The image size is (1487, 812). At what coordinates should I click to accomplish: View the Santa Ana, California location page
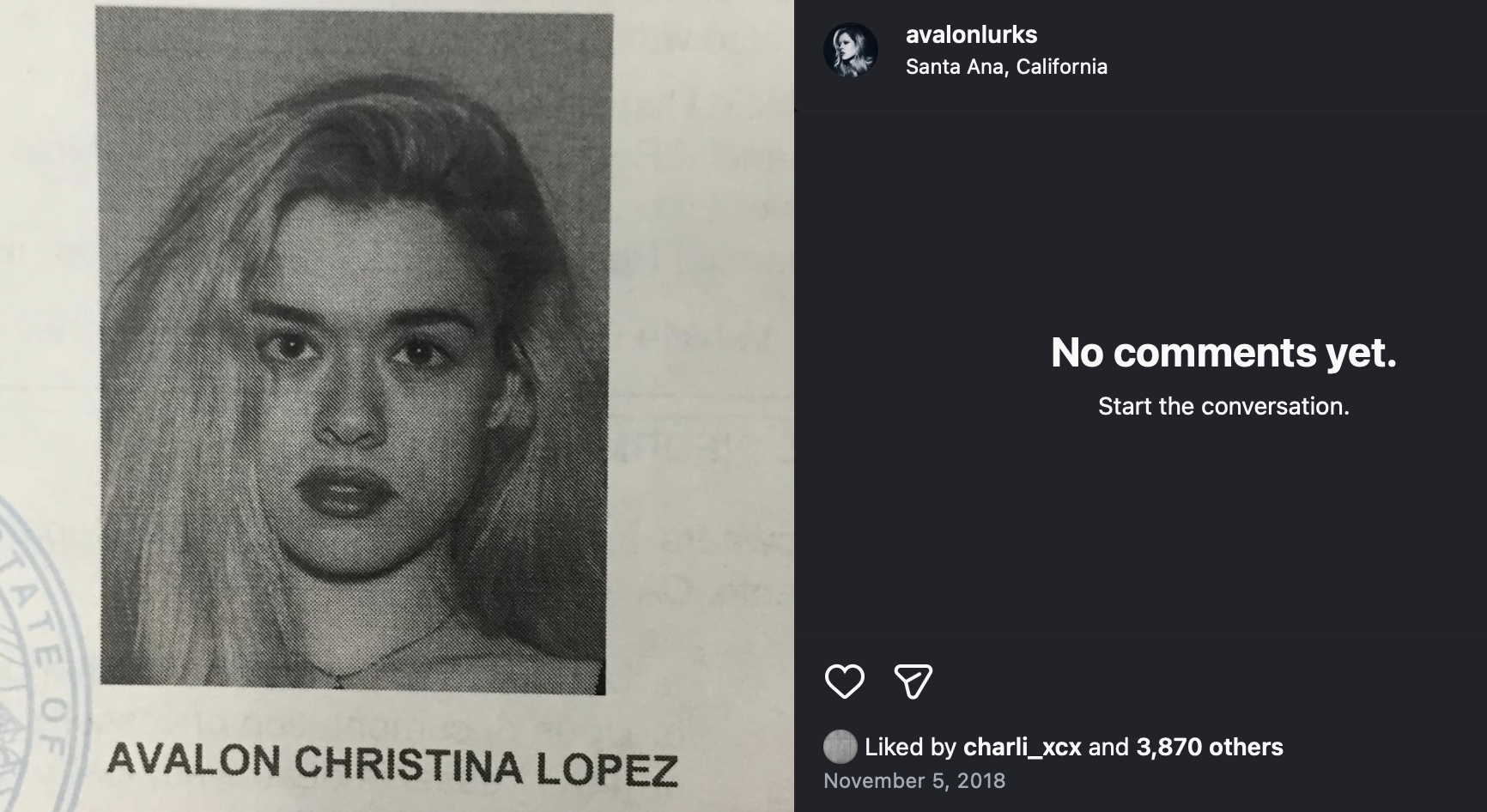pos(1006,66)
